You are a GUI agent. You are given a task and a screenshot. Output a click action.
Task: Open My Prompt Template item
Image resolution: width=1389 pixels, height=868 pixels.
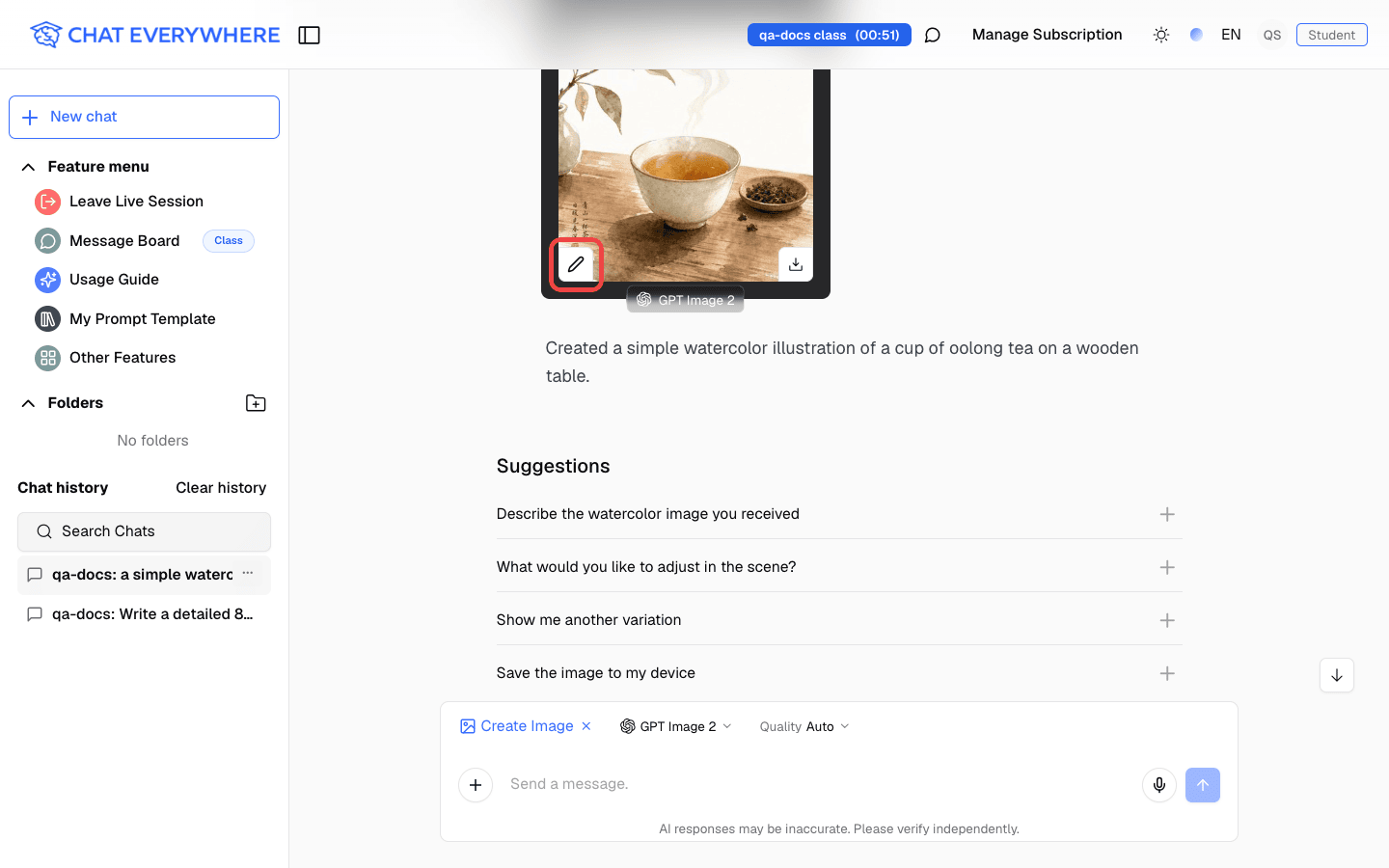(143, 319)
